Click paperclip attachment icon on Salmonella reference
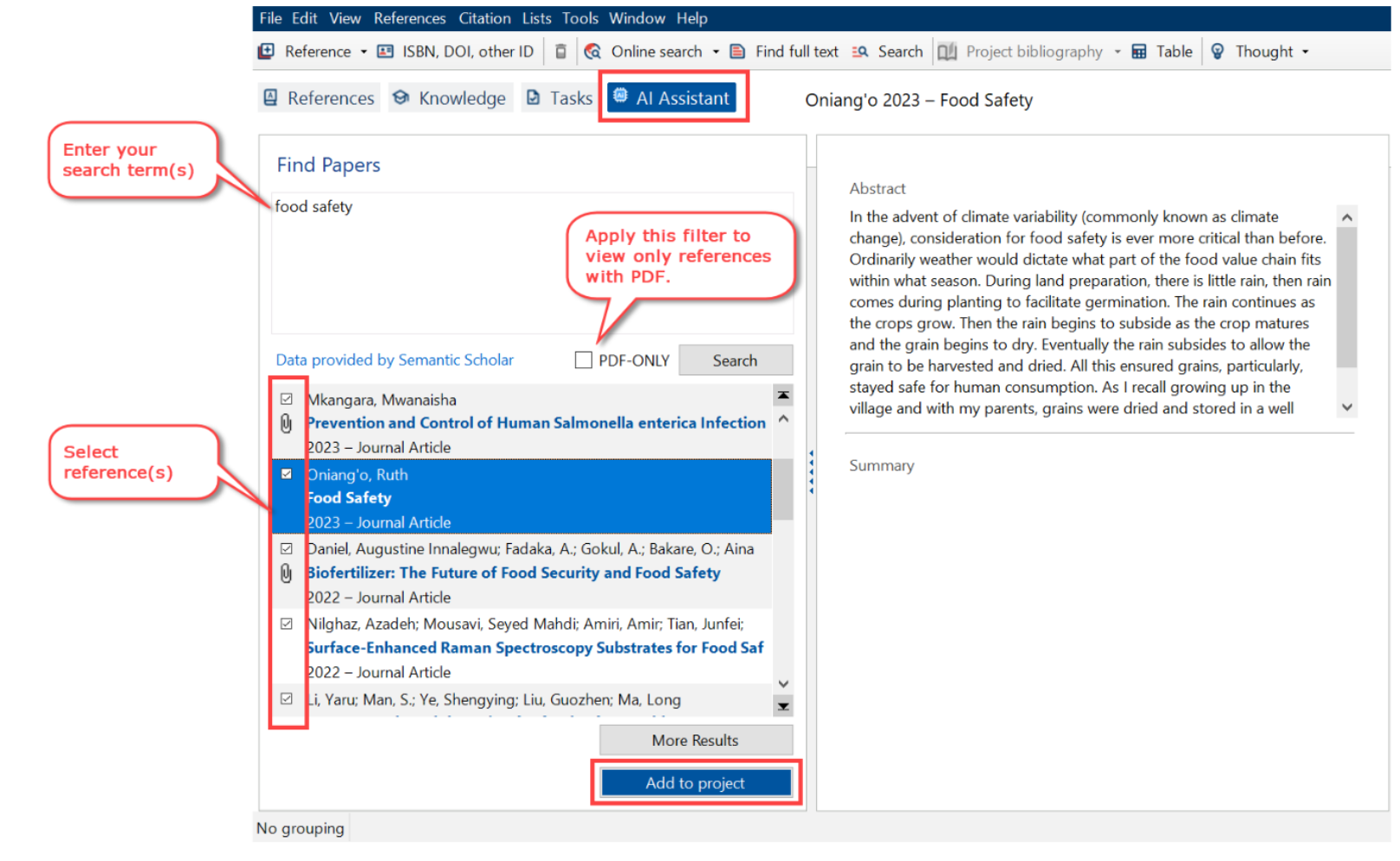The width and height of the screenshot is (1400, 861). click(x=286, y=424)
